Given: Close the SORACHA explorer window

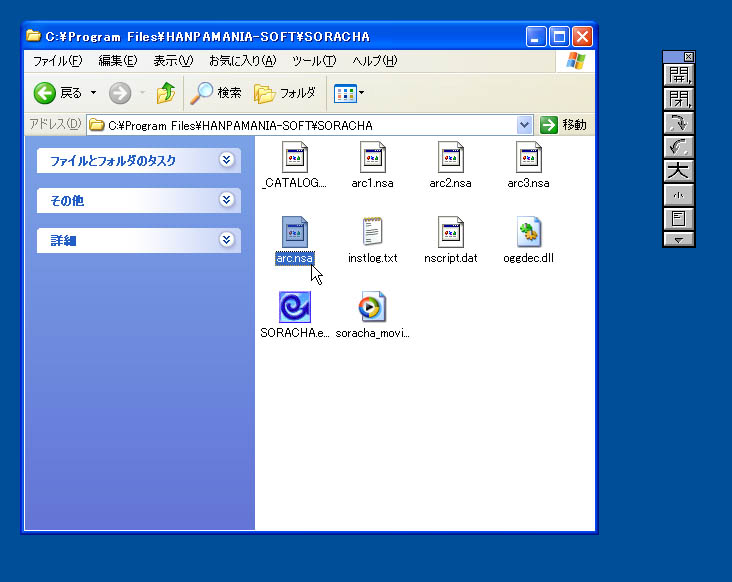Looking at the screenshot, I should (x=583, y=36).
